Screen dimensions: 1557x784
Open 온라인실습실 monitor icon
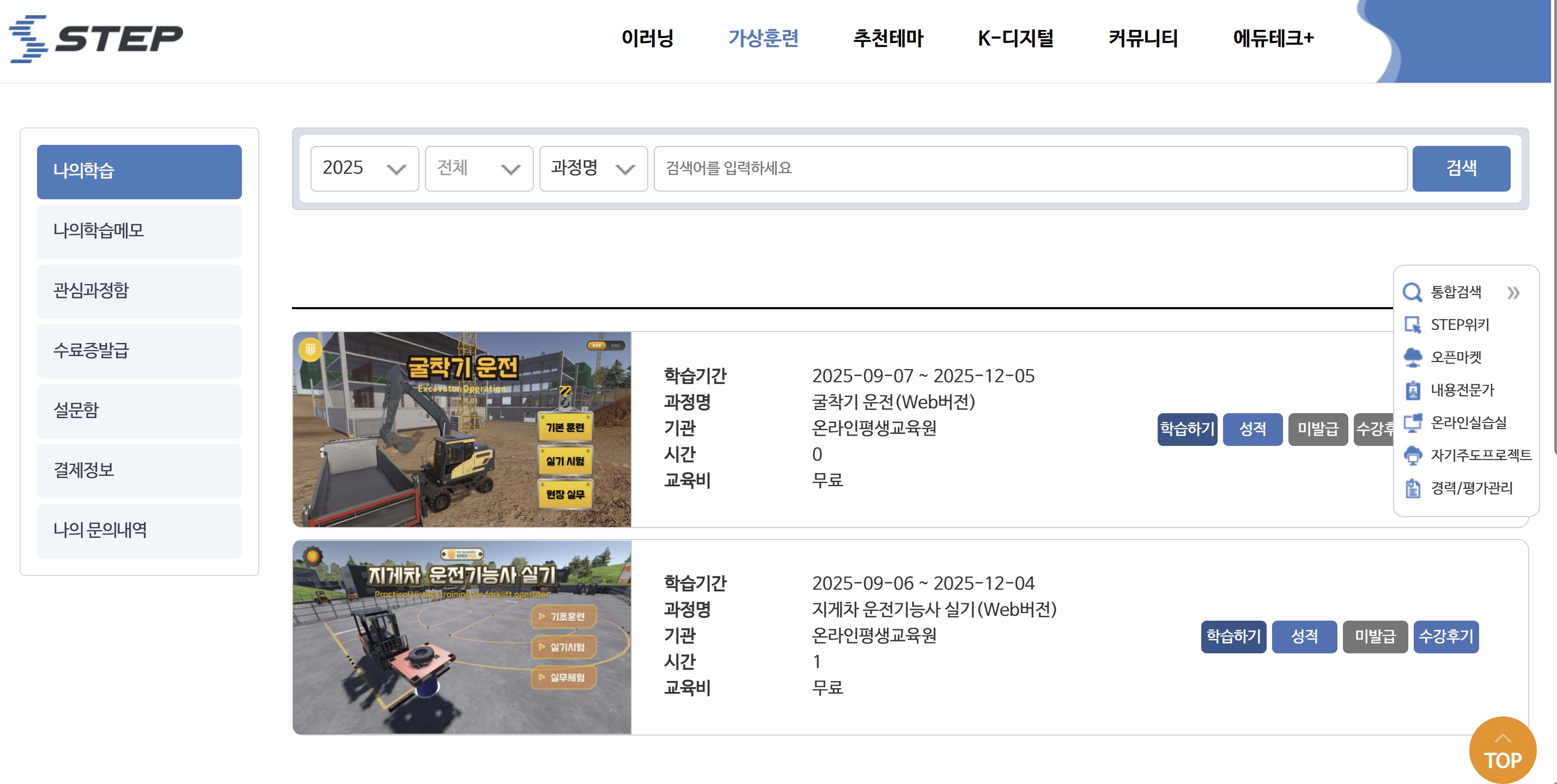[1413, 423]
